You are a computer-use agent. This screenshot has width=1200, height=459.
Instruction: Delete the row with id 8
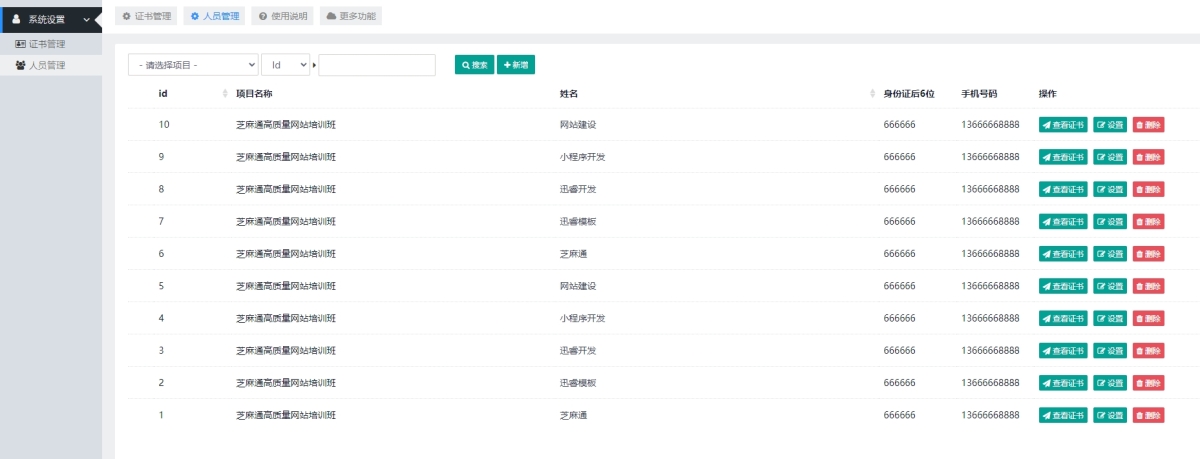[1148, 189]
